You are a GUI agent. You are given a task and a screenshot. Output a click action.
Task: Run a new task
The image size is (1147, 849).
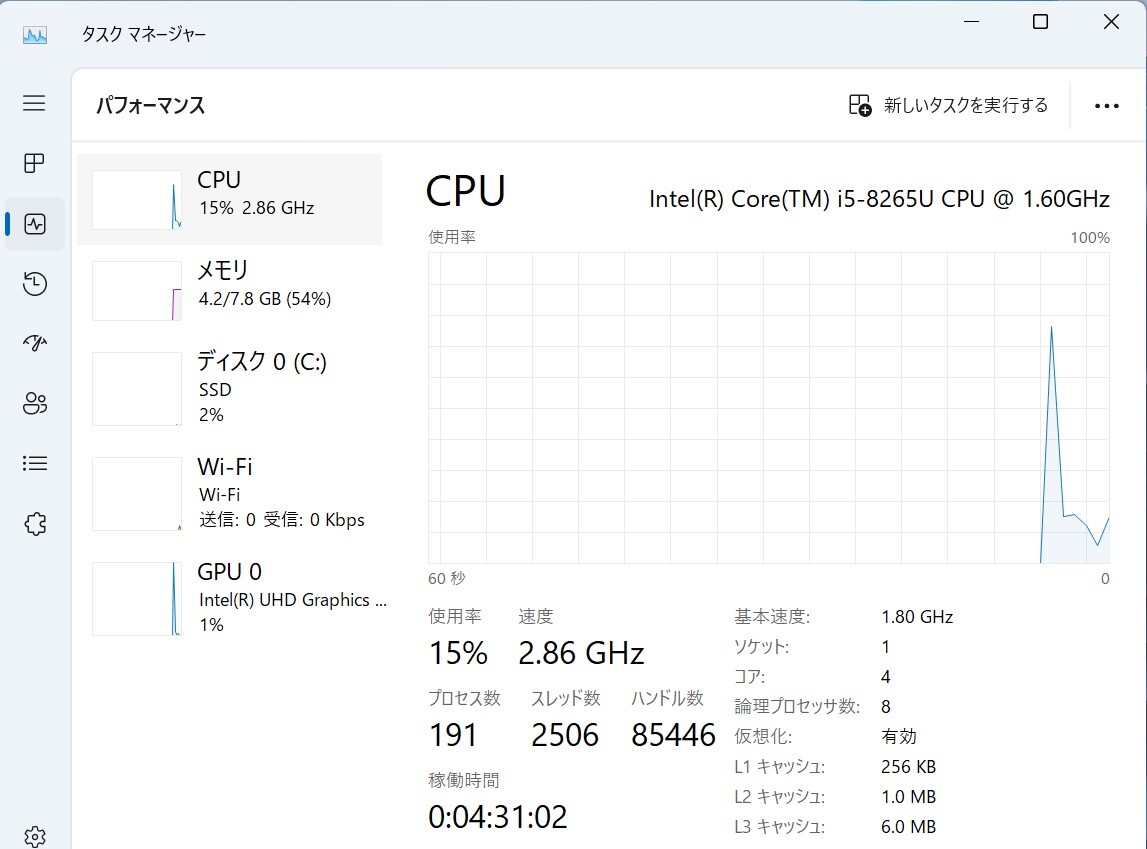click(949, 104)
